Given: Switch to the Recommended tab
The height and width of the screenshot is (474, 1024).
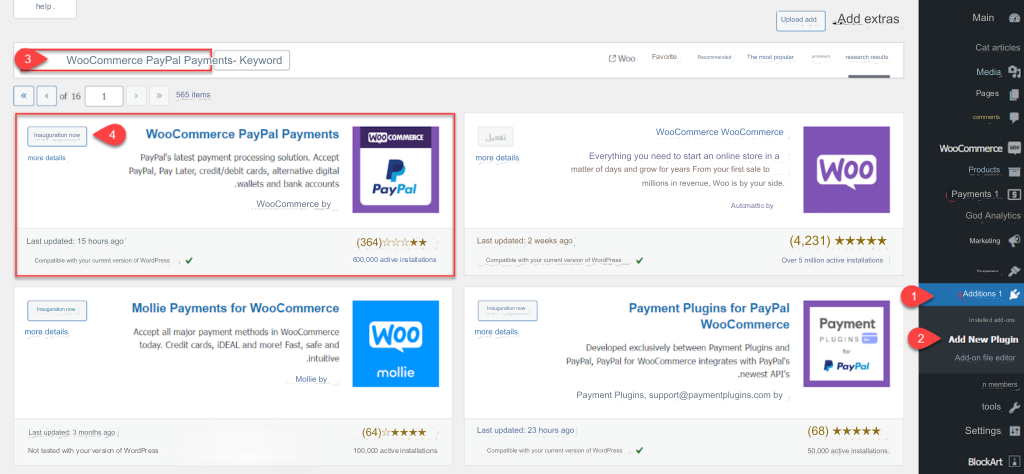Looking at the screenshot, I should click(x=714, y=57).
